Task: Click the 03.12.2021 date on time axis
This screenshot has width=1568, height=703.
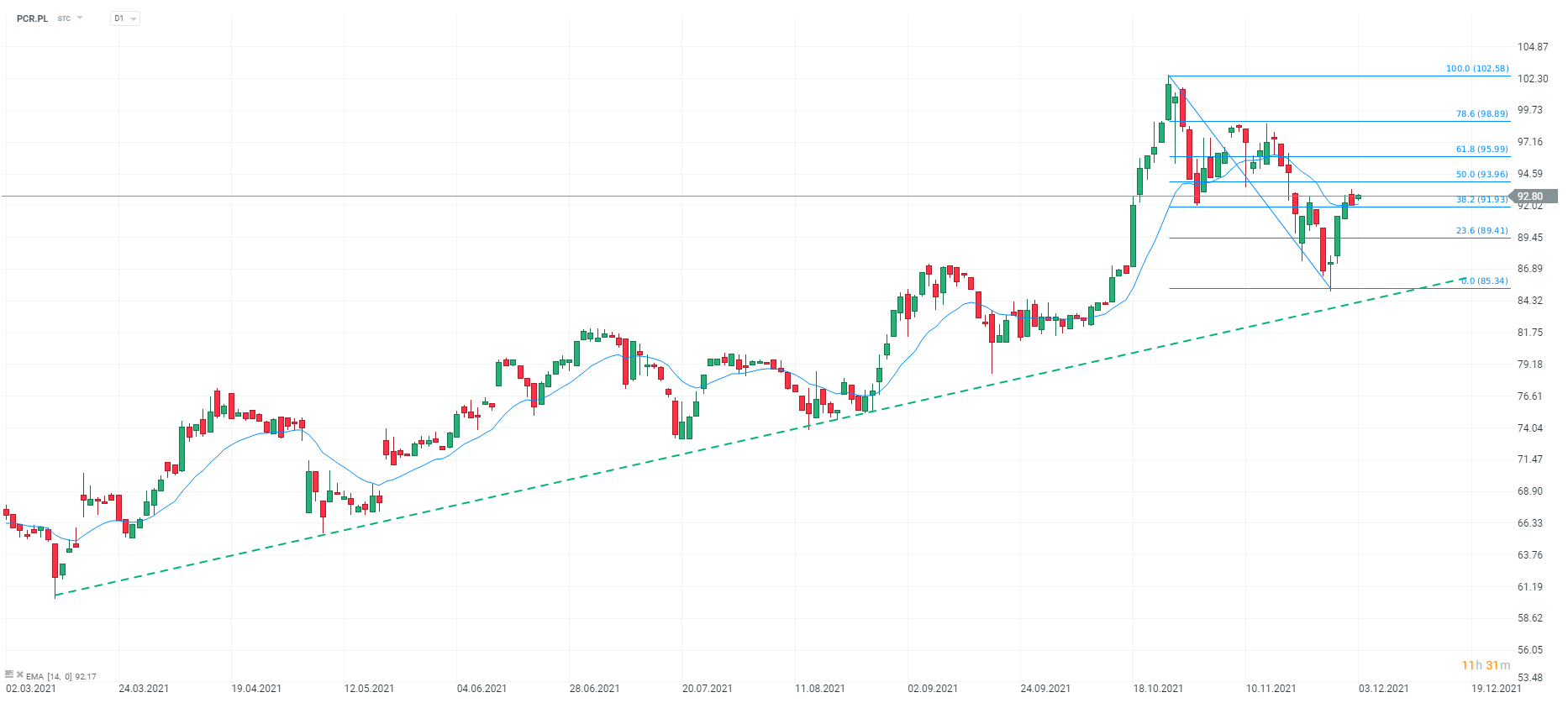Action: click(1383, 689)
